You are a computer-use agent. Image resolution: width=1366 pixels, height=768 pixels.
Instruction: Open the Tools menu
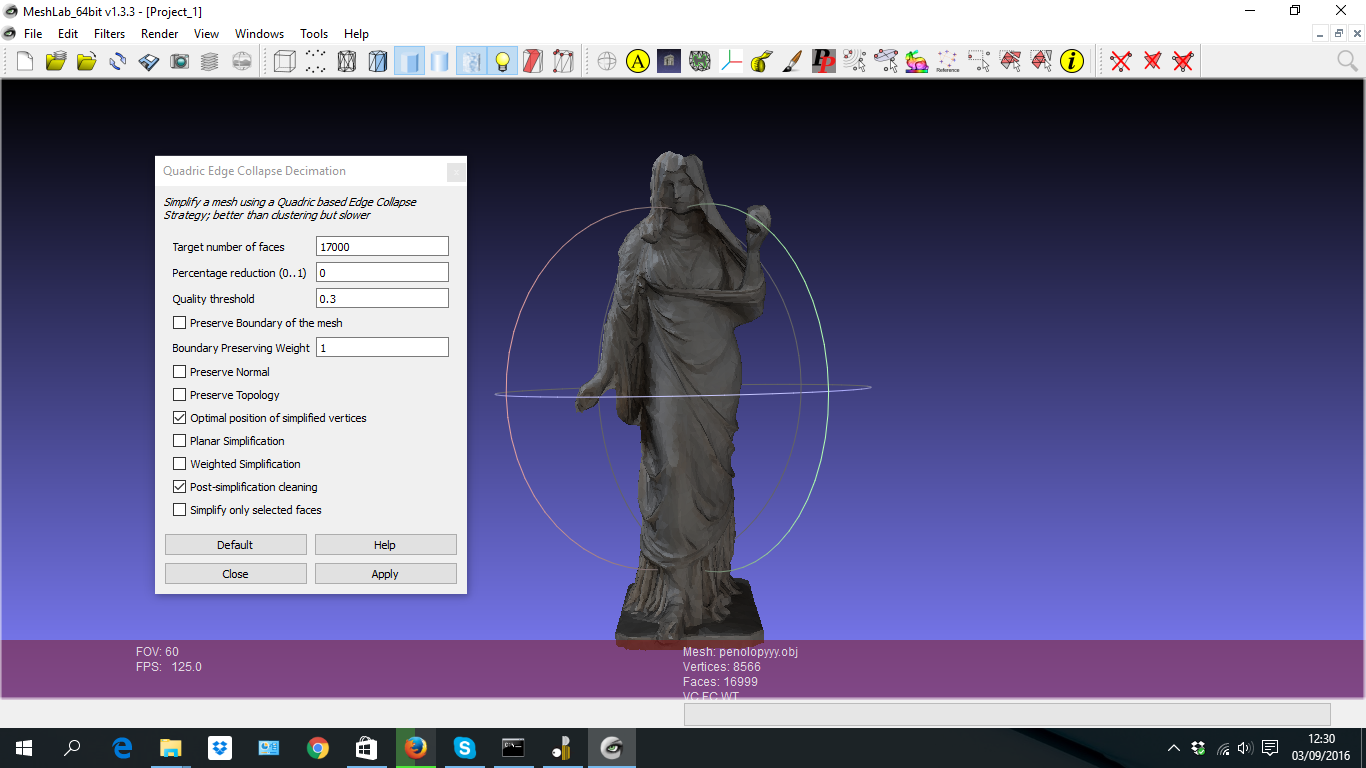[314, 34]
